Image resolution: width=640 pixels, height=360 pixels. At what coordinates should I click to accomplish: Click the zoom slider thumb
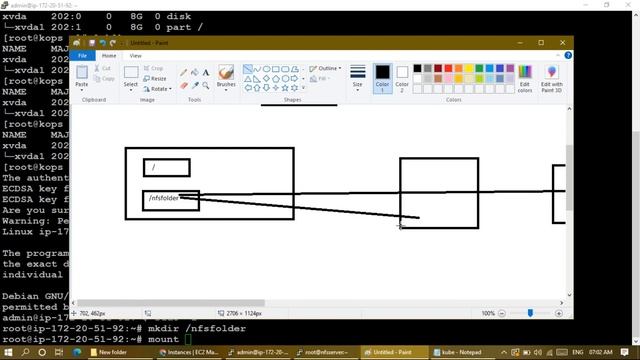pyautogui.click(x=530, y=313)
